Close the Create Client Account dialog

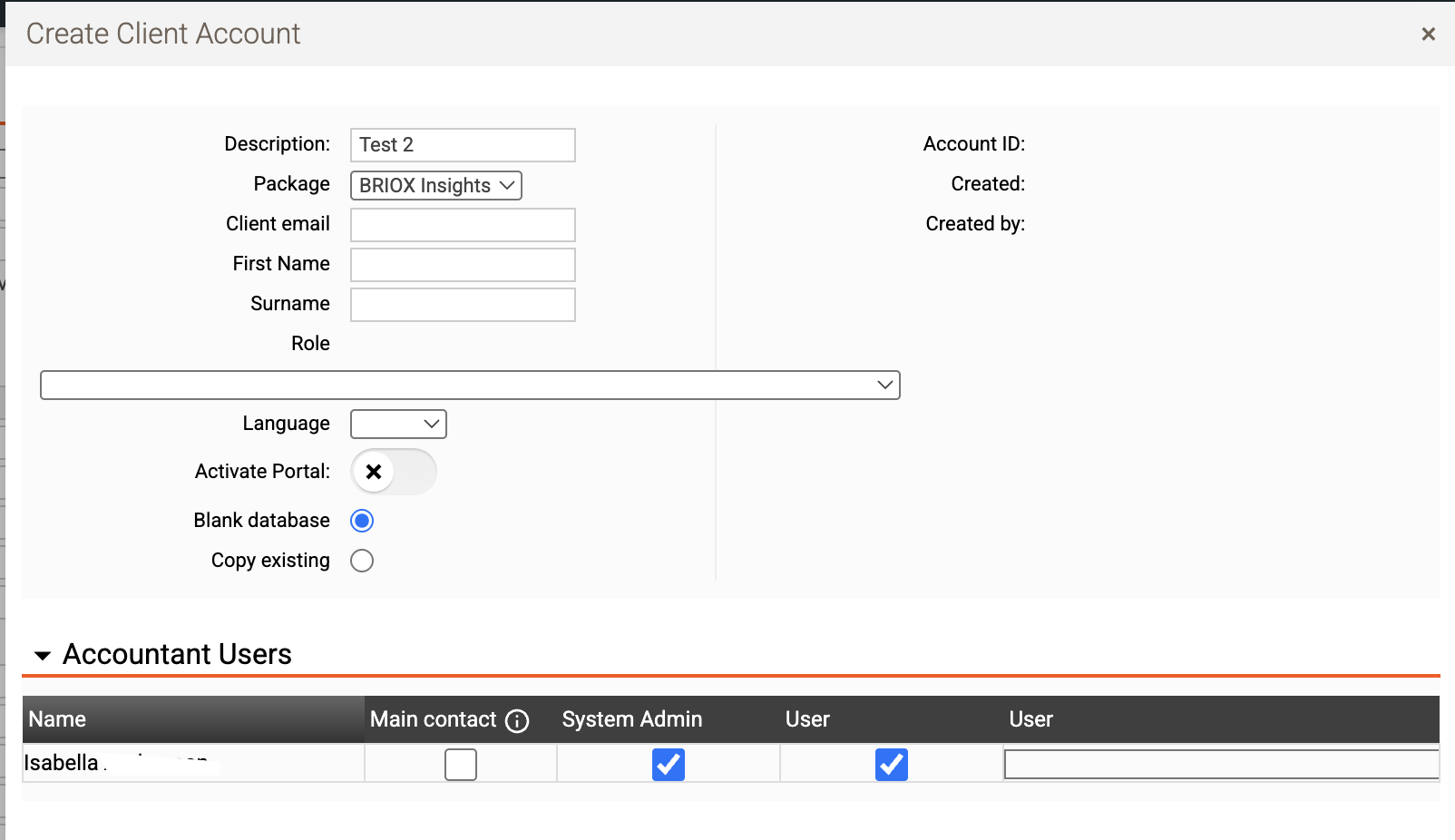tap(1428, 34)
